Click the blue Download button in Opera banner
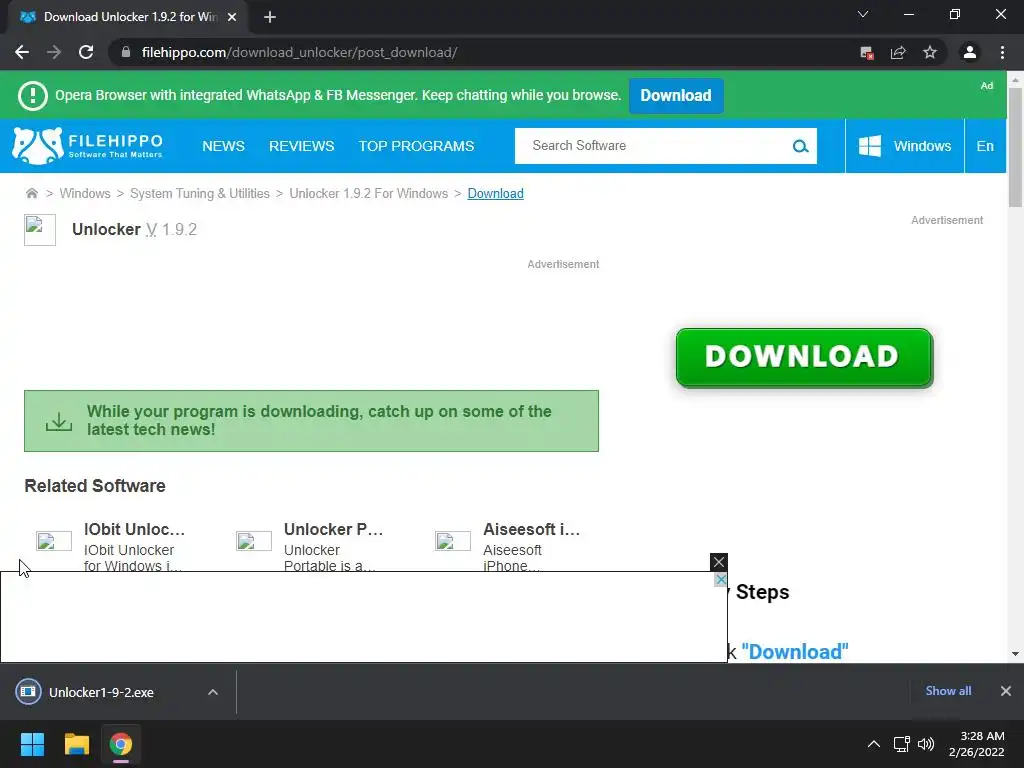The width and height of the screenshot is (1024, 768). [676, 95]
